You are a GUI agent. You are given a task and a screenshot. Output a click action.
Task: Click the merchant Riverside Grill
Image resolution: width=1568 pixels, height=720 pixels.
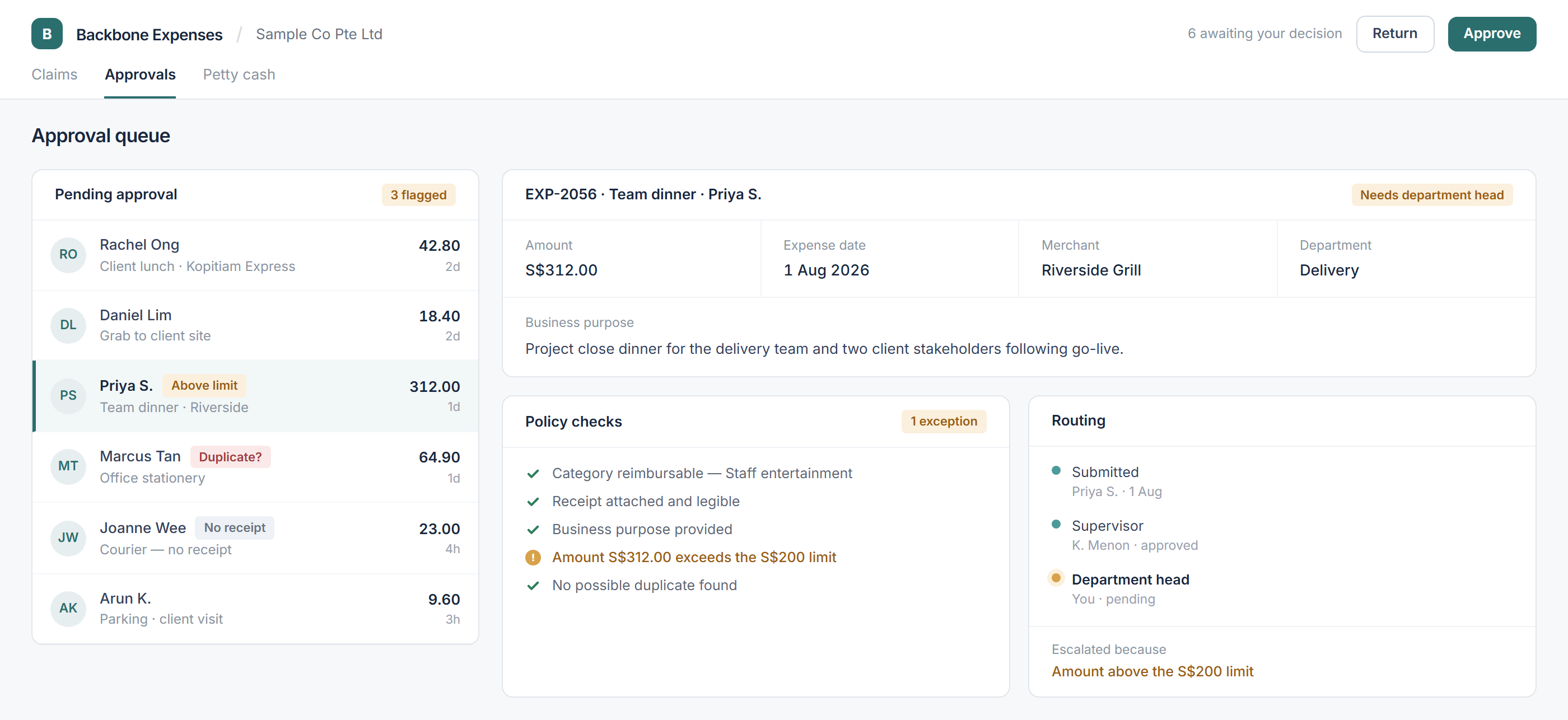tap(1091, 270)
